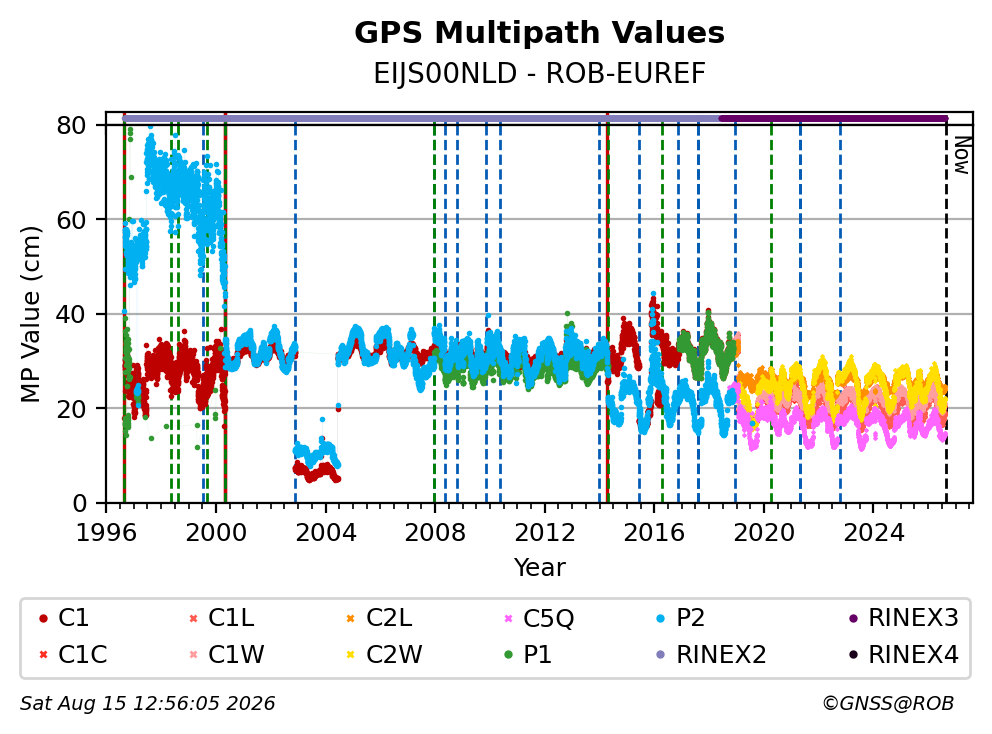
Task: Click the RINEX2 legend marker
Action: coord(661,654)
